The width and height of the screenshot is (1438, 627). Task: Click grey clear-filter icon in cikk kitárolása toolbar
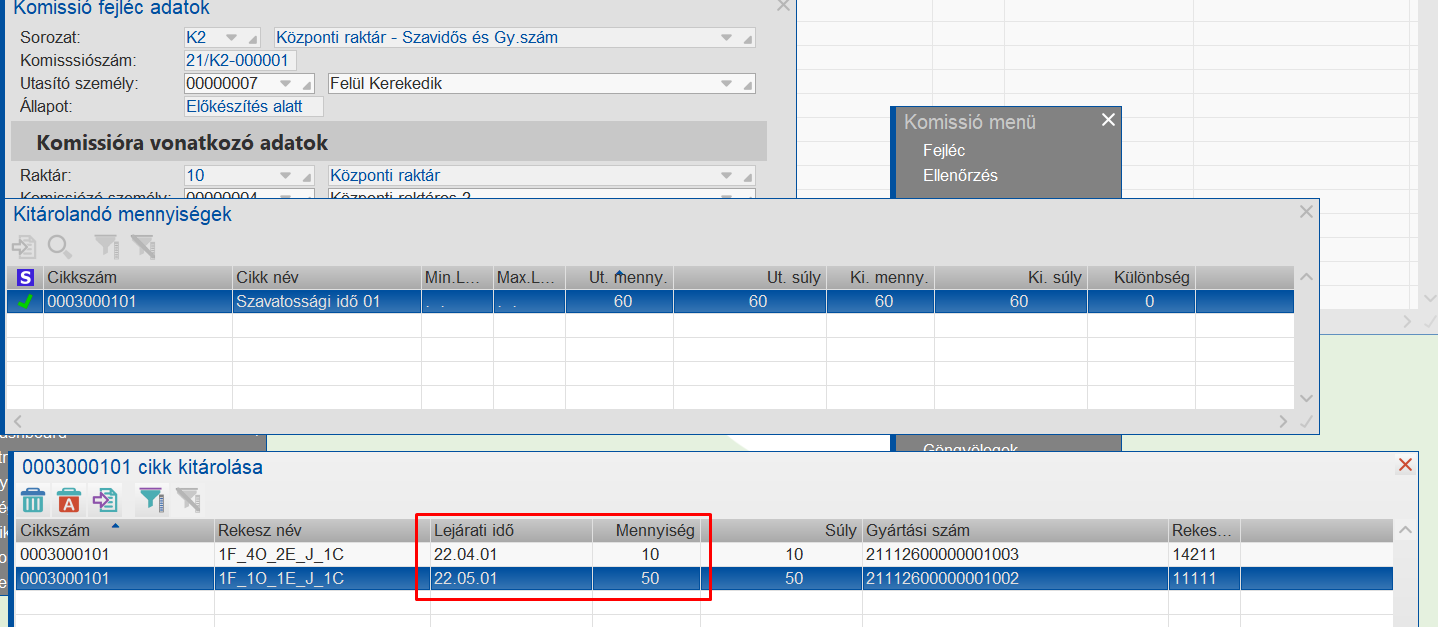coord(187,499)
